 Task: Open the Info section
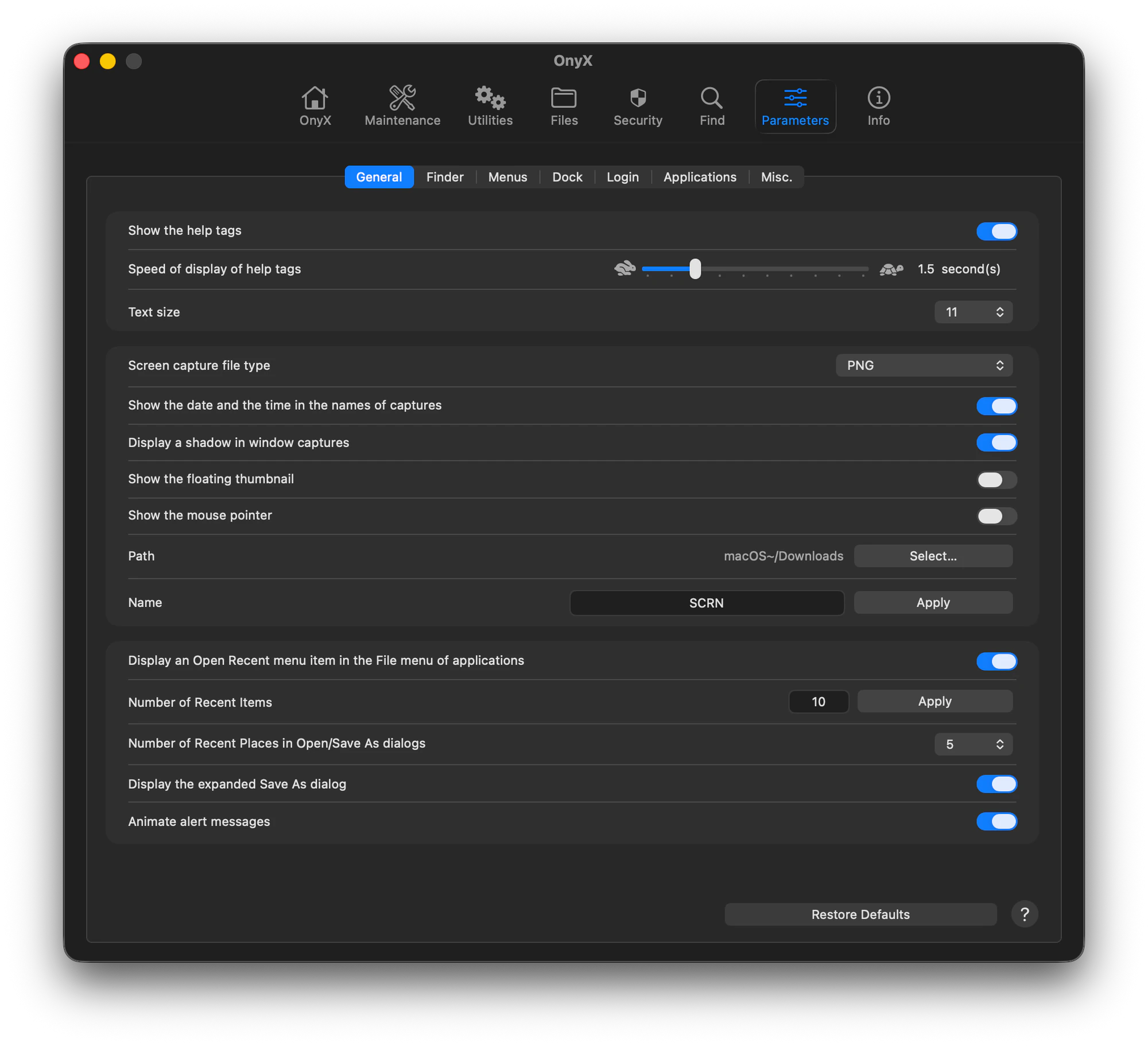point(878,106)
